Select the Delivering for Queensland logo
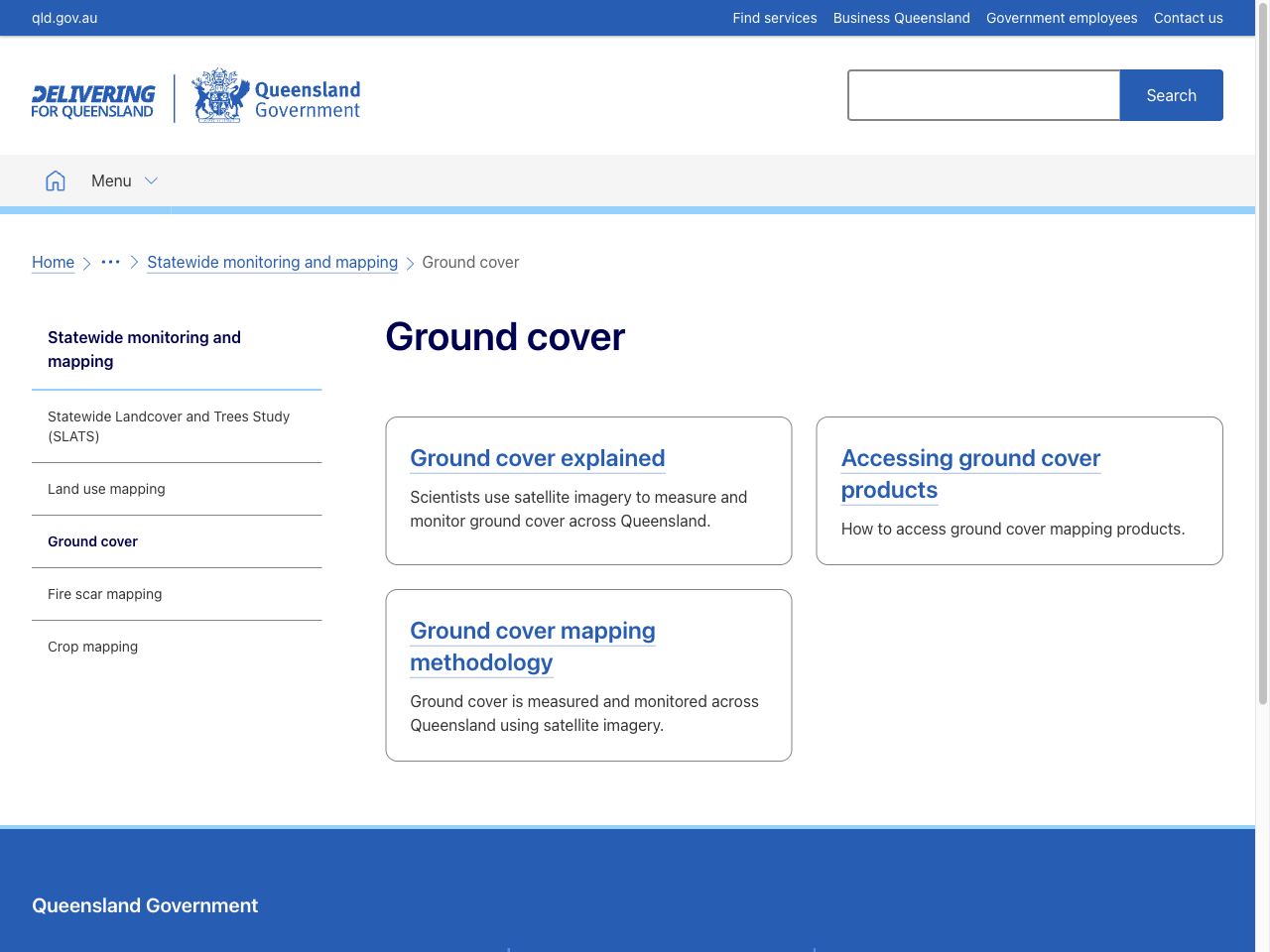1270x952 pixels. pyautogui.click(x=92, y=96)
